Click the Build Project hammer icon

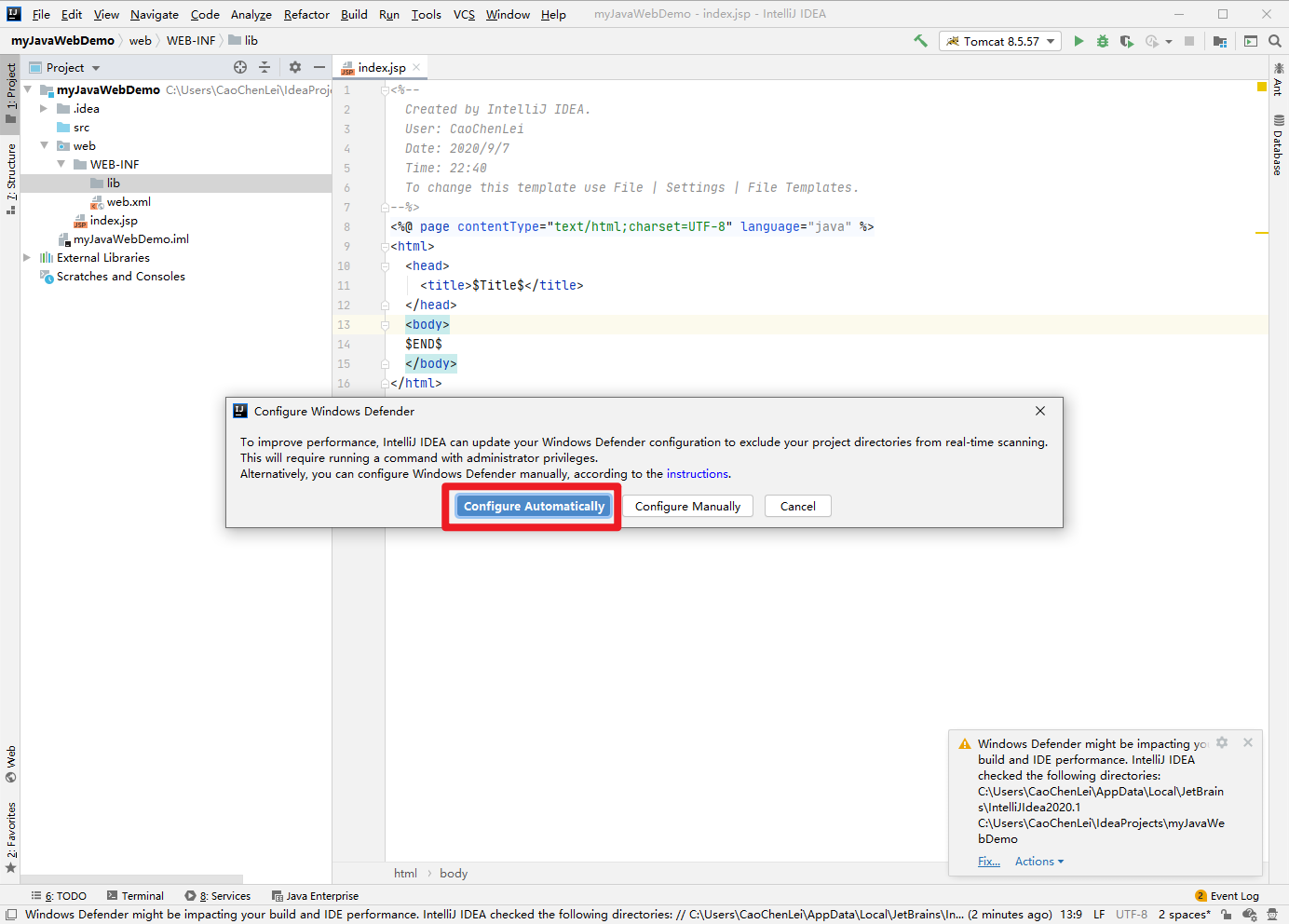click(920, 41)
